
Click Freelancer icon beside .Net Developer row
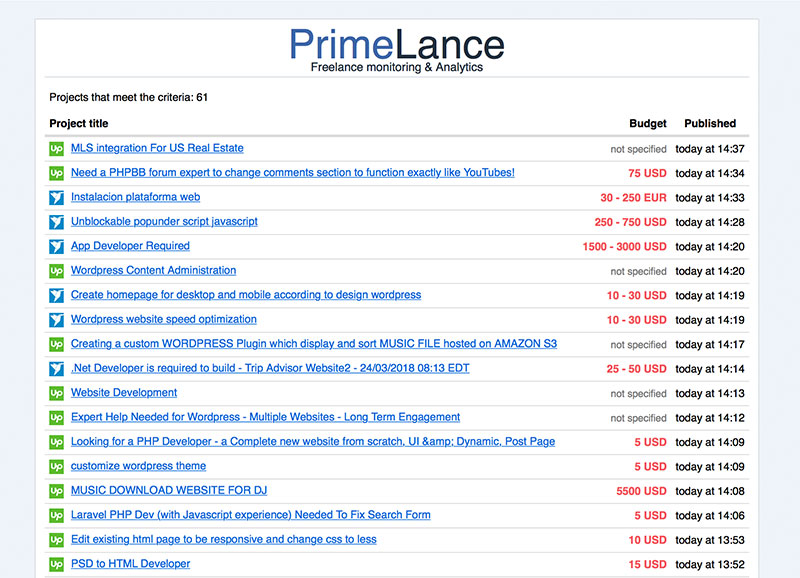click(x=56, y=369)
